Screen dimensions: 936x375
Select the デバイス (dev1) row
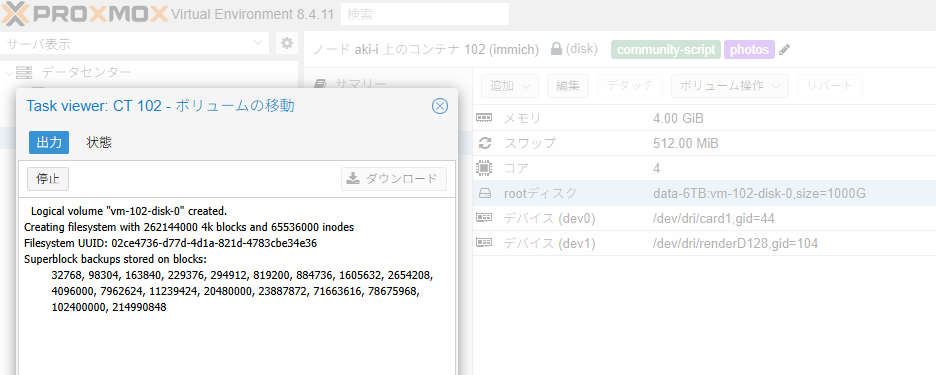(704, 244)
